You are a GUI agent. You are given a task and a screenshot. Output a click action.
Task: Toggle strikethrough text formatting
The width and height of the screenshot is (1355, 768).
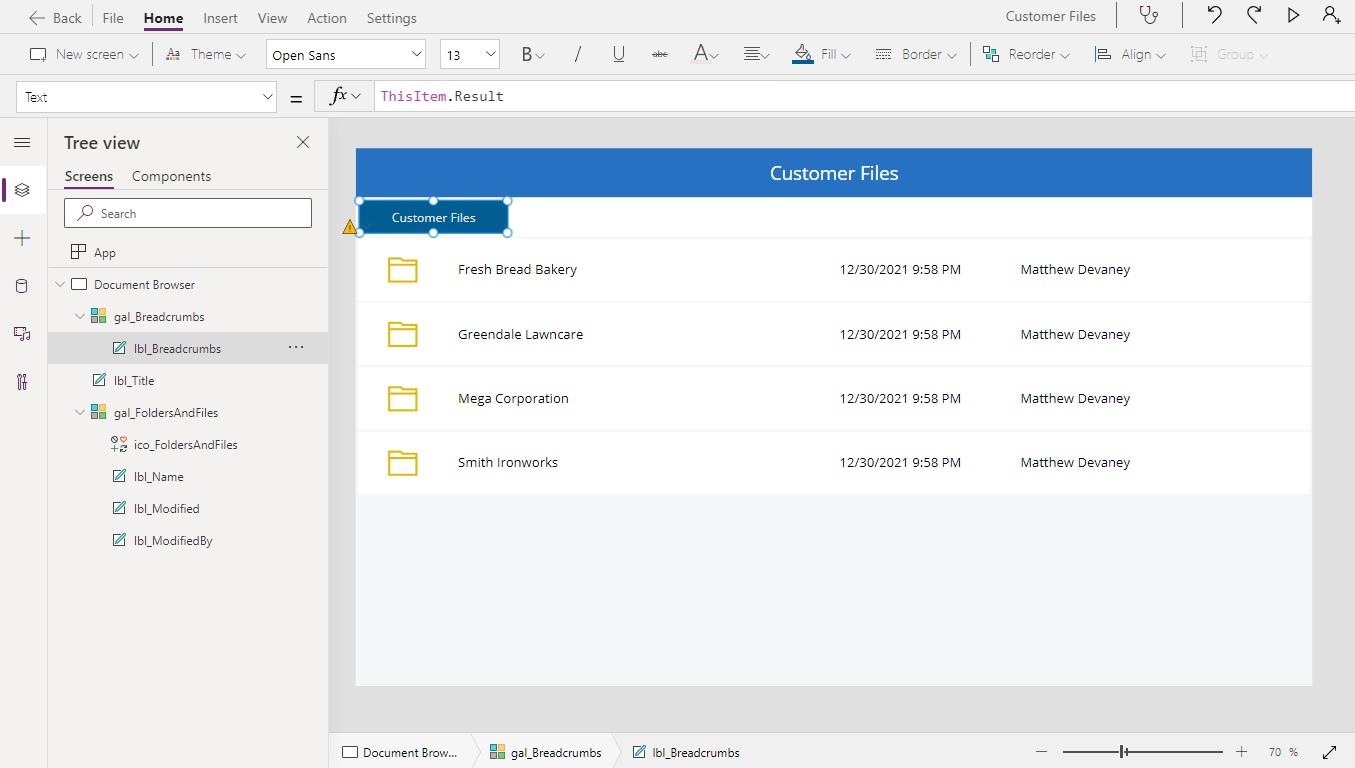(x=659, y=55)
